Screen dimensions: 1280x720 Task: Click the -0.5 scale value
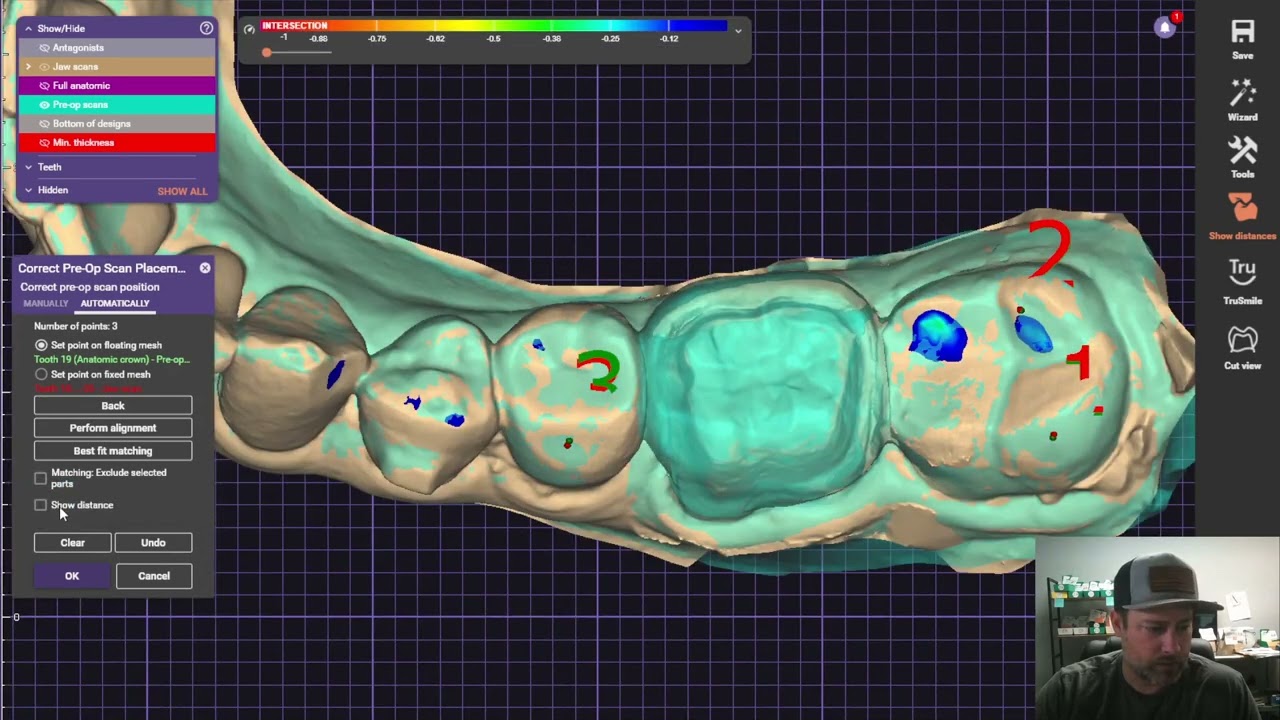[x=493, y=39]
